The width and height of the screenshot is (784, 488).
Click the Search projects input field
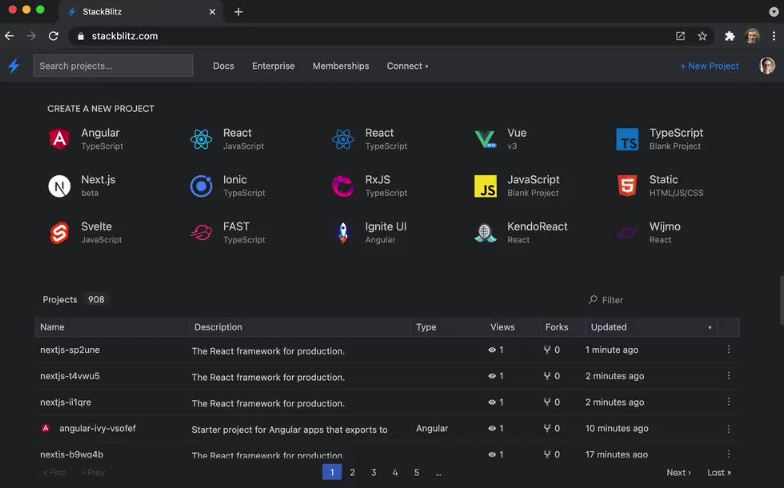(113, 66)
